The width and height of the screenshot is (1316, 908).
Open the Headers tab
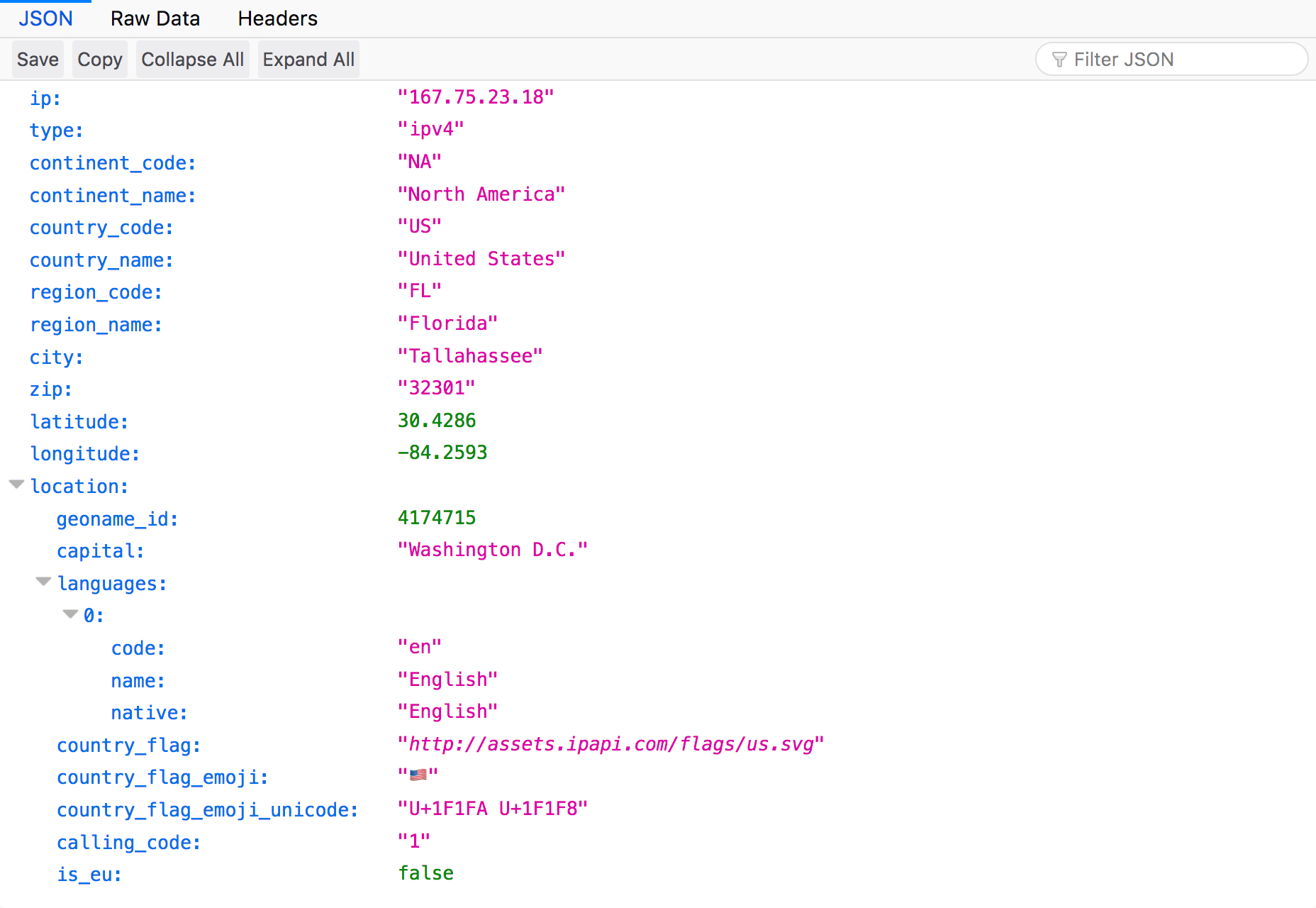tap(278, 18)
